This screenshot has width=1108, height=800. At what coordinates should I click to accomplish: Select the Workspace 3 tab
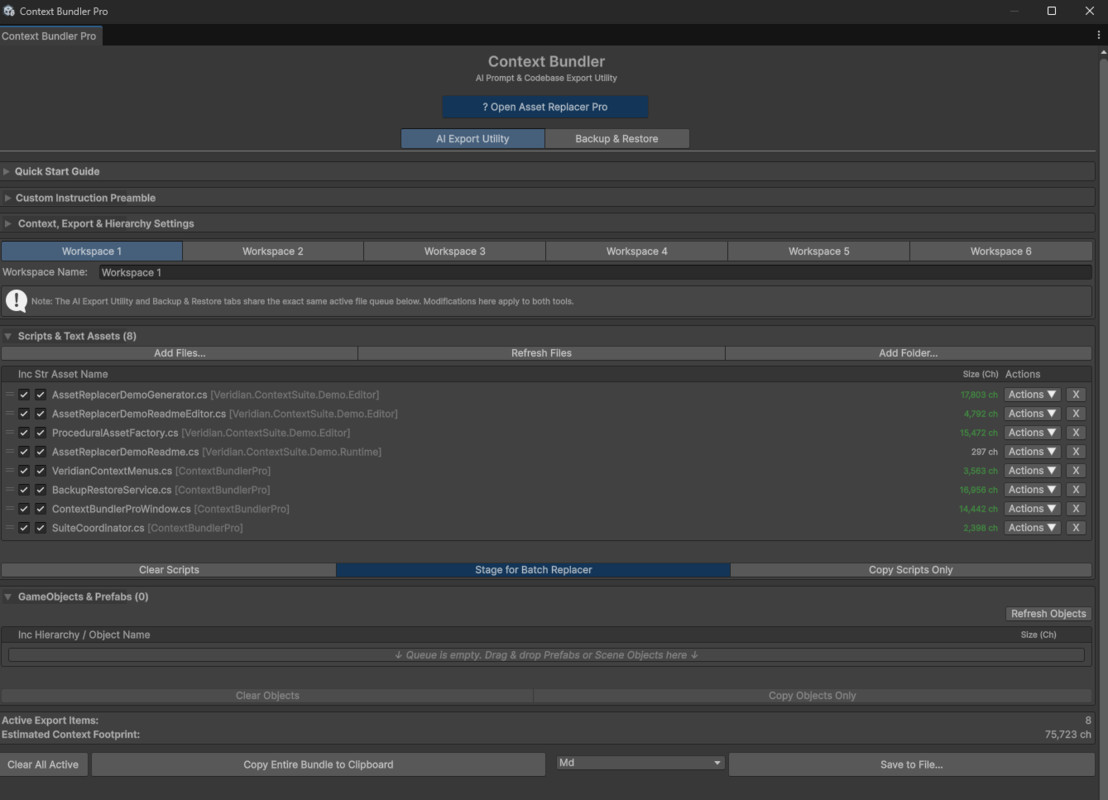pyautogui.click(x=454, y=251)
